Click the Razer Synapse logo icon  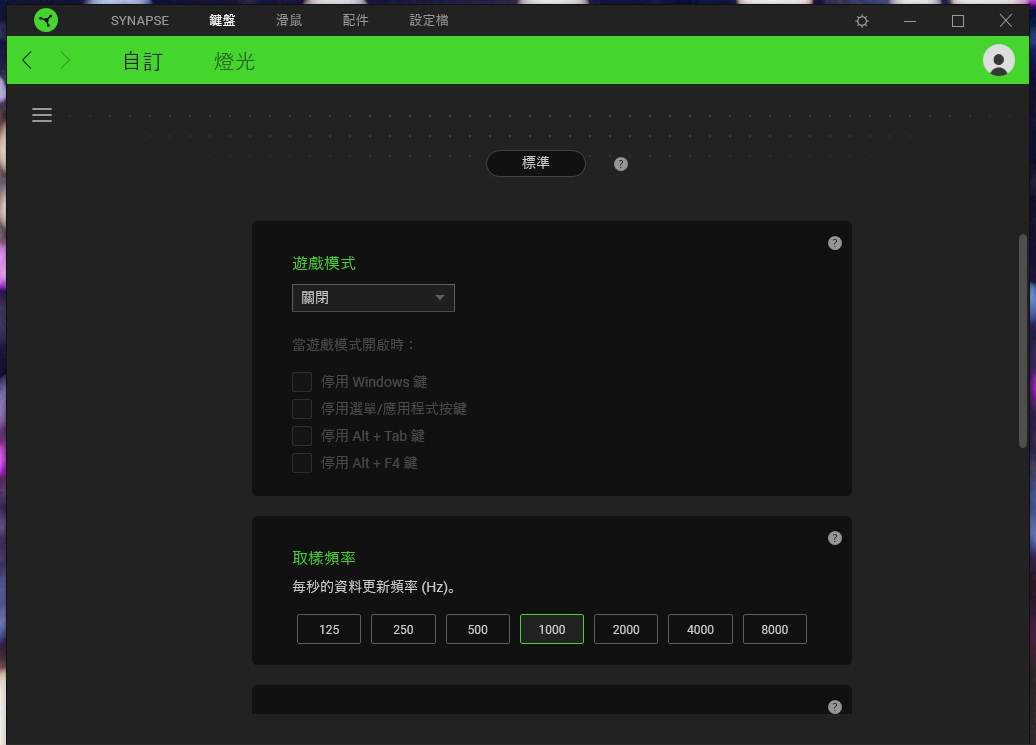[x=46, y=20]
